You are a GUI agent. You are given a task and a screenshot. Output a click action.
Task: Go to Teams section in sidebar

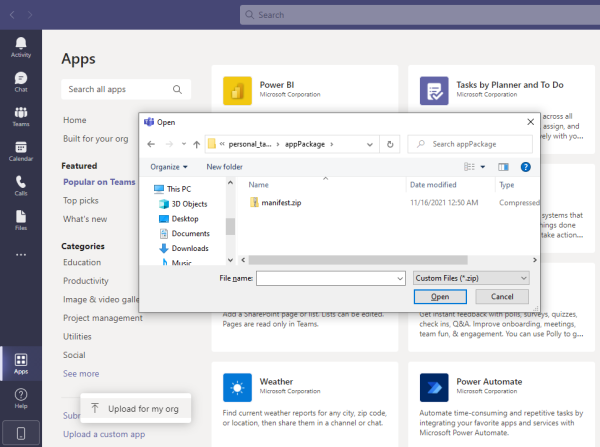point(21,116)
